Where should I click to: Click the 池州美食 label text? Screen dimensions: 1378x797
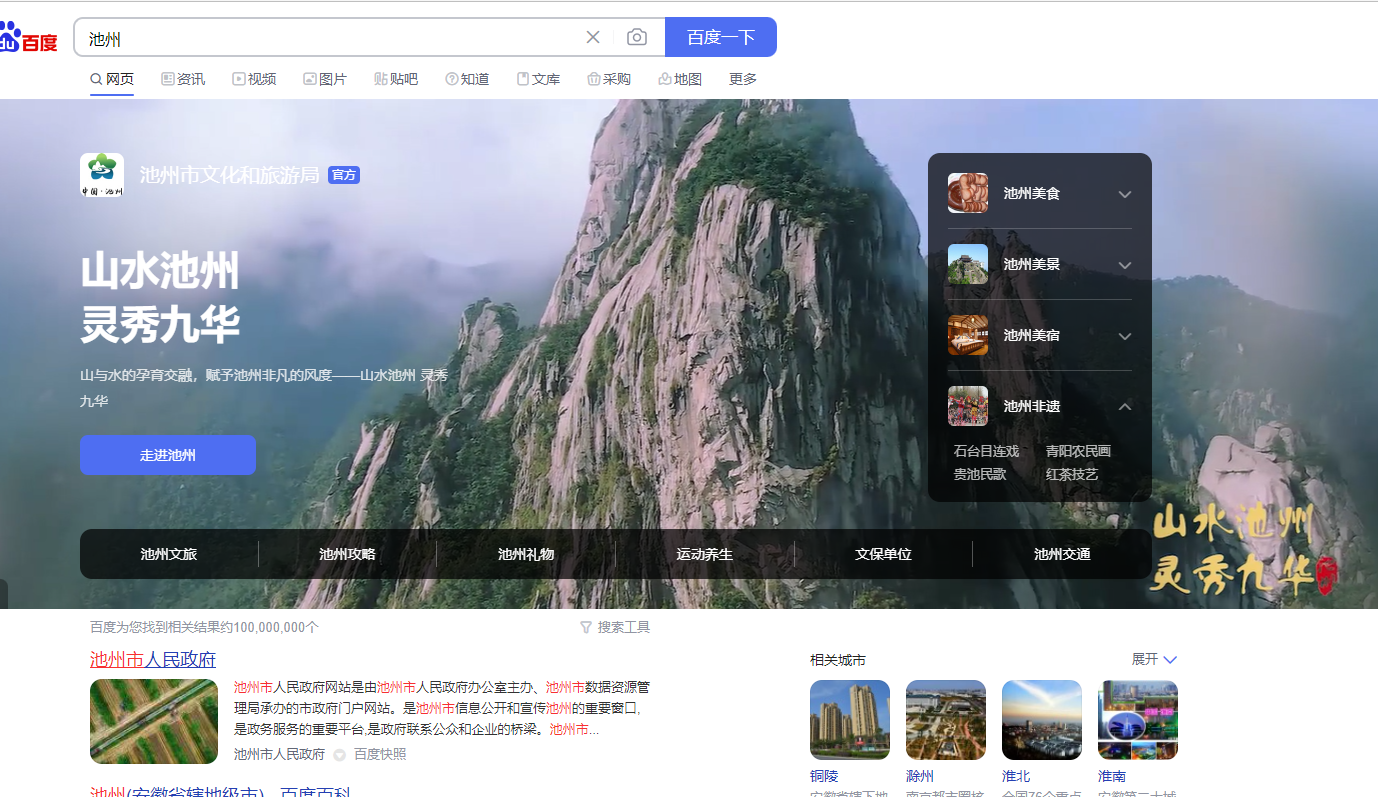point(1032,193)
